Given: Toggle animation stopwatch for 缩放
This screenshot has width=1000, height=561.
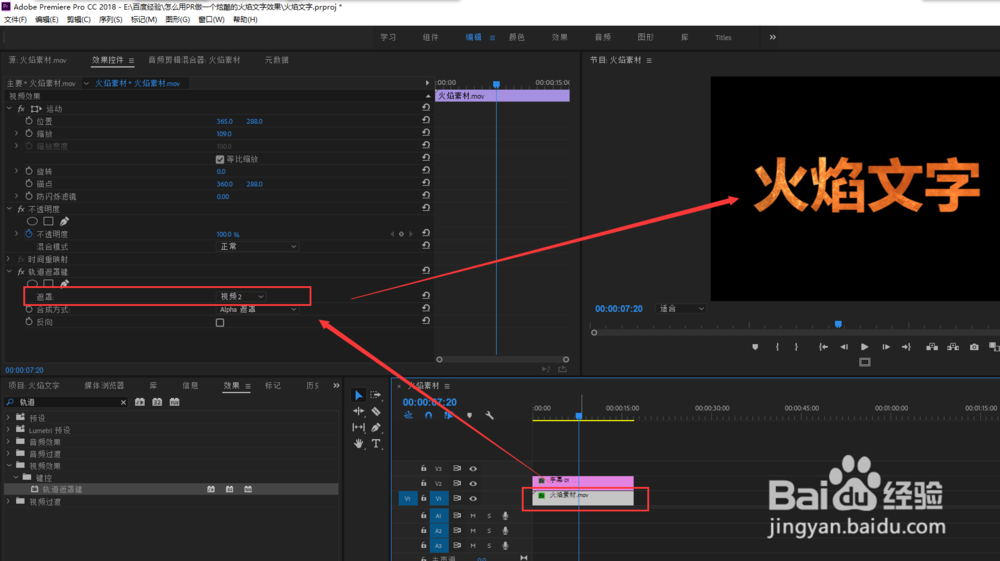Looking at the screenshot, I should point(29,133).
